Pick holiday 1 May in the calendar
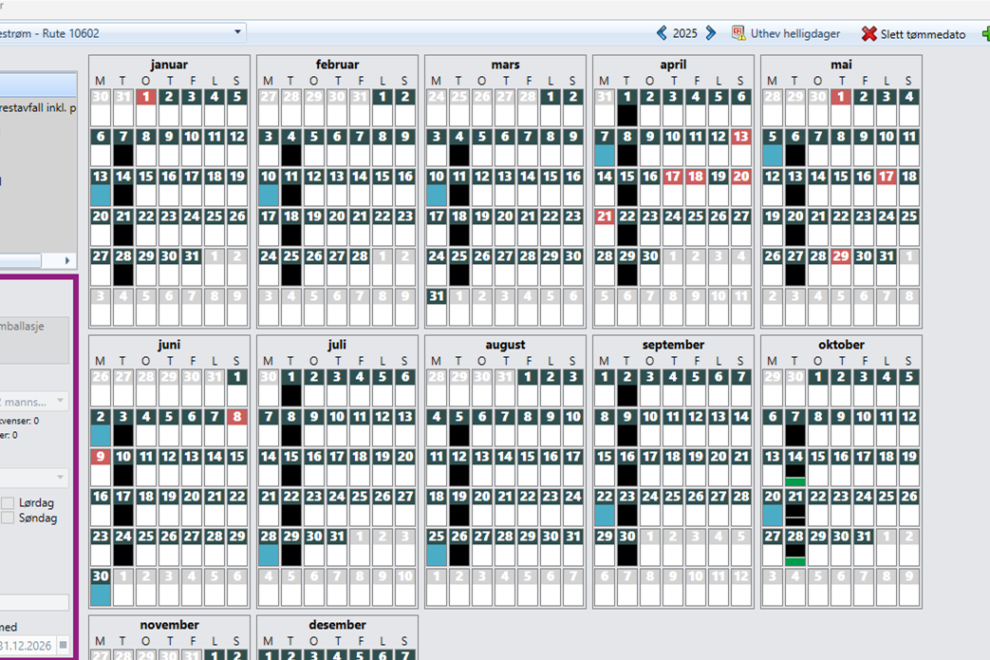990x660 pixels. pyautogui.click(x=840, y=106)
